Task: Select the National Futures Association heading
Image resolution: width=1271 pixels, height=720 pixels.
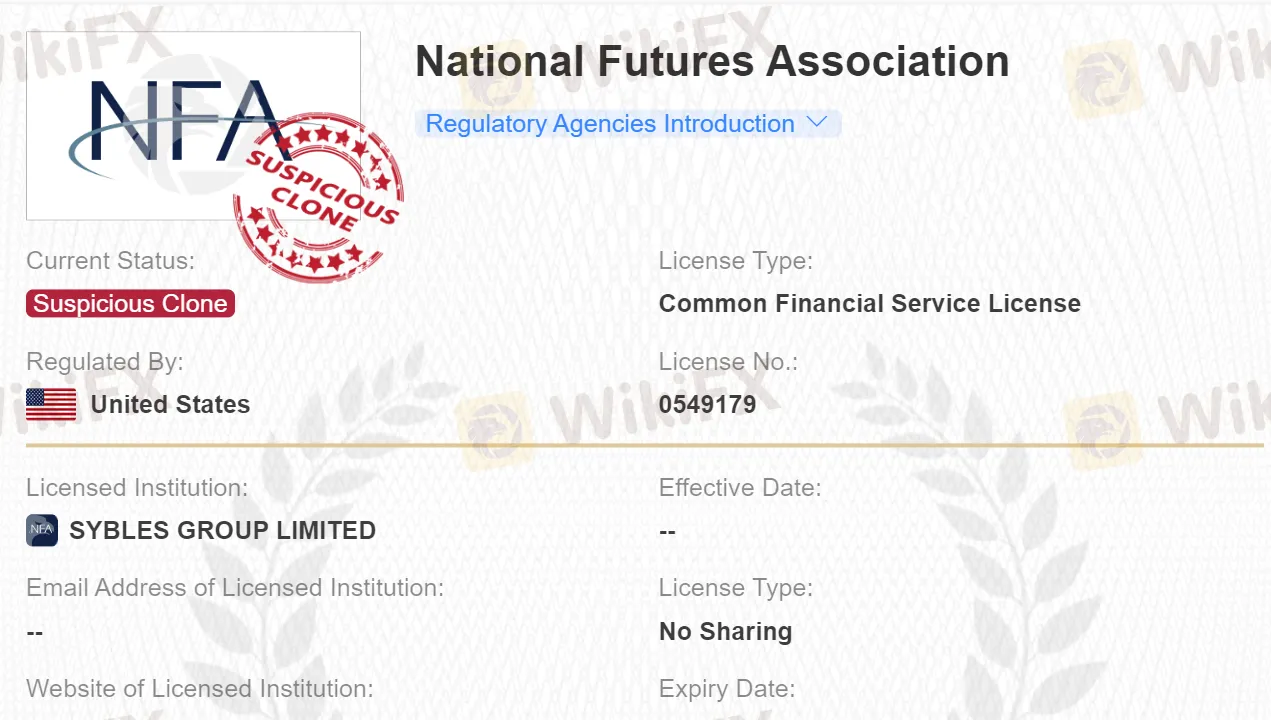Action: coord(712,61)
